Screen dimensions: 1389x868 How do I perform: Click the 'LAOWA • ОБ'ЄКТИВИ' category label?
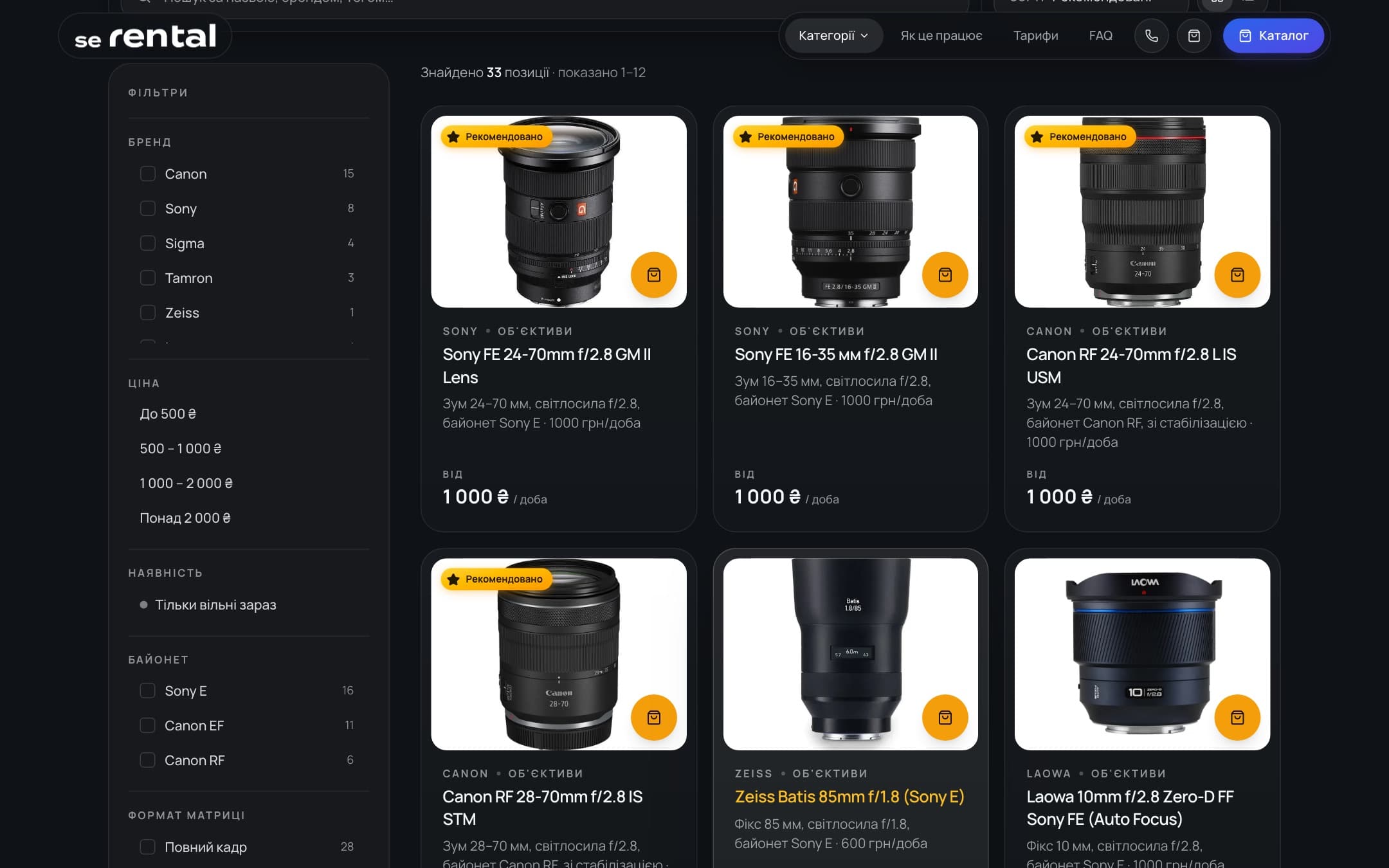point(1096,773)
